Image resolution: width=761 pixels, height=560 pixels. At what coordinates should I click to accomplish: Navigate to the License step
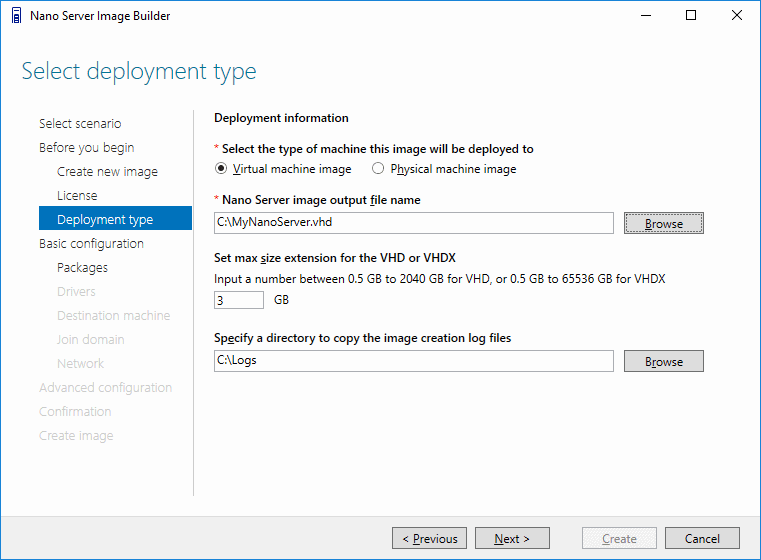click(x=77, y=196)
